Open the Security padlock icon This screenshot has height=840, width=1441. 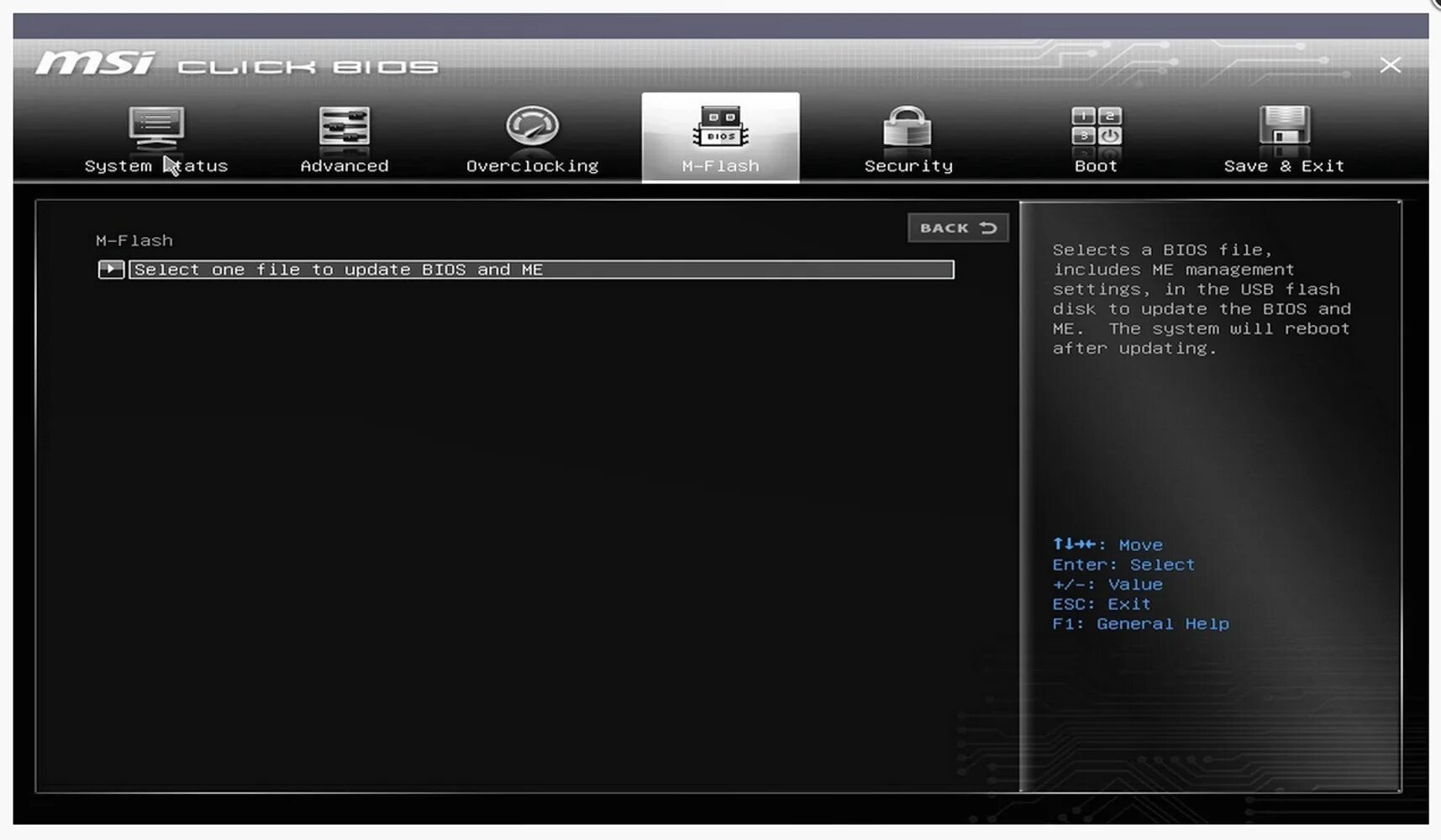[x=907, y=127]
